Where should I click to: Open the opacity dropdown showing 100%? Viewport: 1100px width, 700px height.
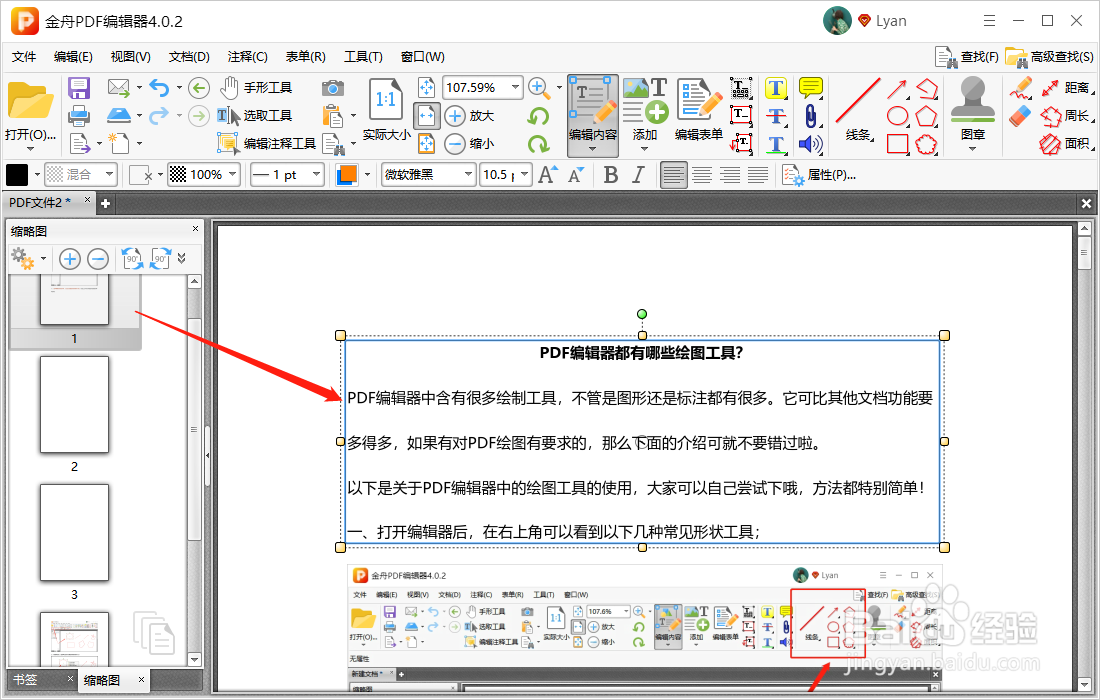[x=233, y=175]
